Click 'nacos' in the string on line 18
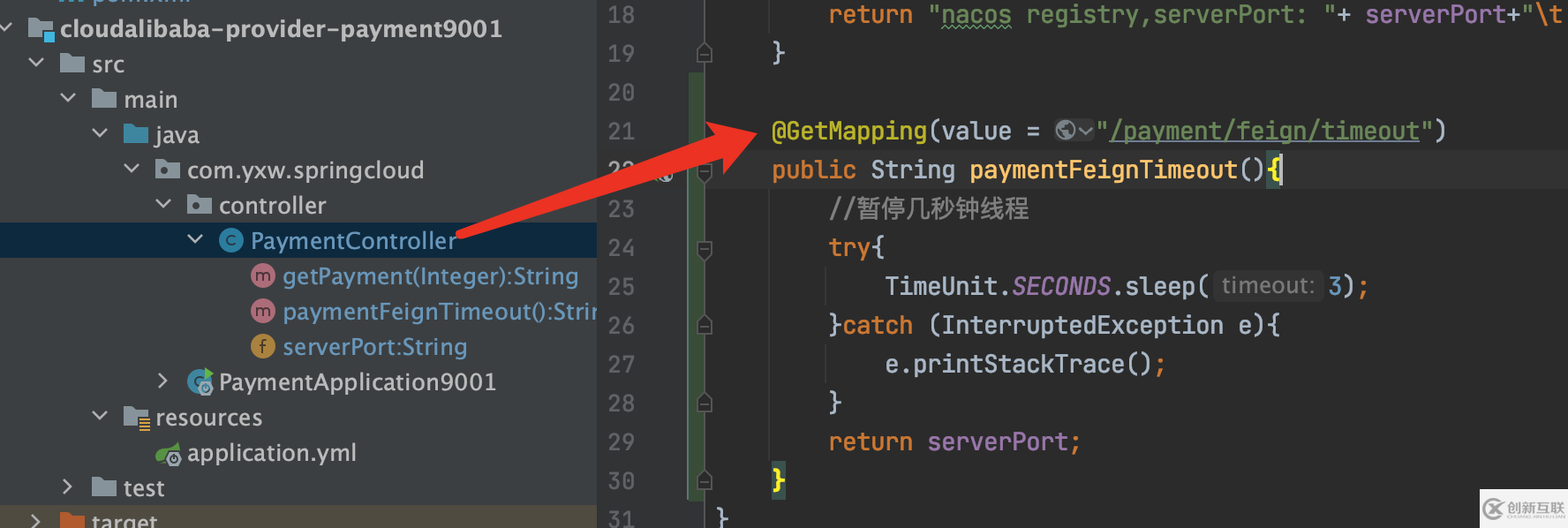This screenshot has width=1568, height=528. [x=976, y=15]
